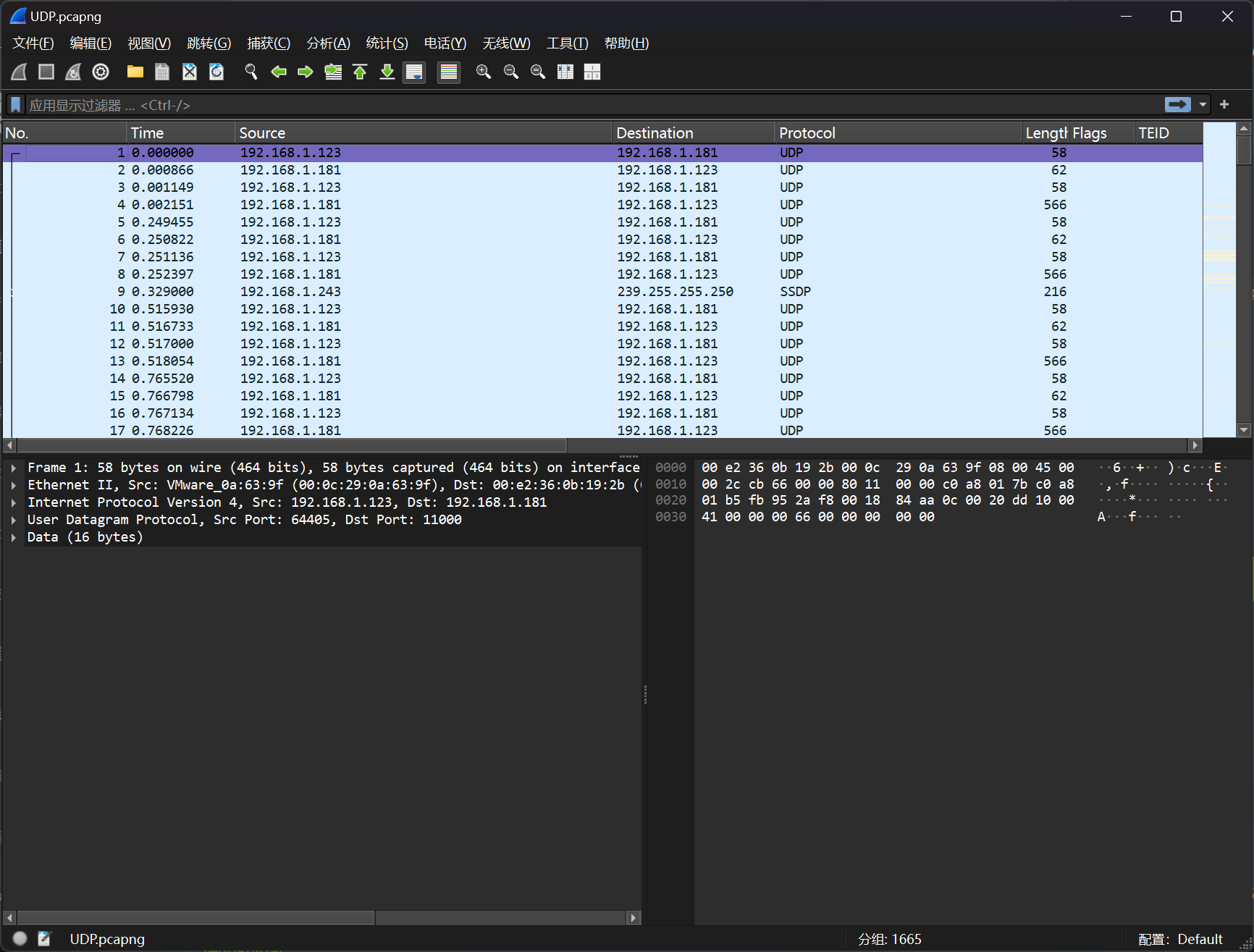The image size is (1254, 952).
Task: Open the 电话(Y) menu
Action: pyautogui.click(x=445, y=43)
